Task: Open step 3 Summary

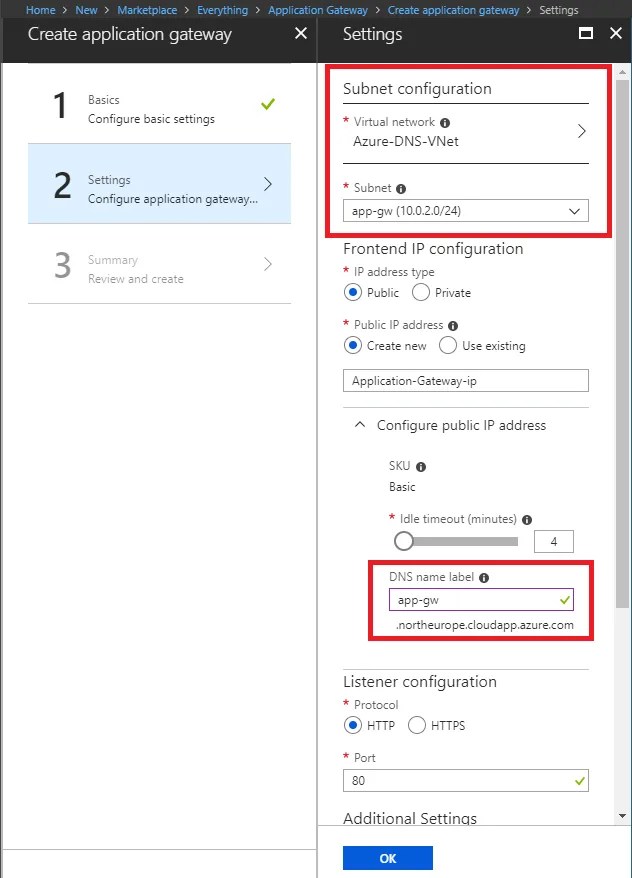Action: (160, 264)
